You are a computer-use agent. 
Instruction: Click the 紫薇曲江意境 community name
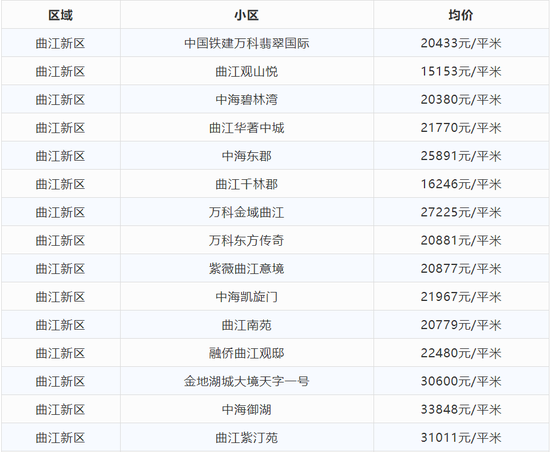(x=247, y=269)
